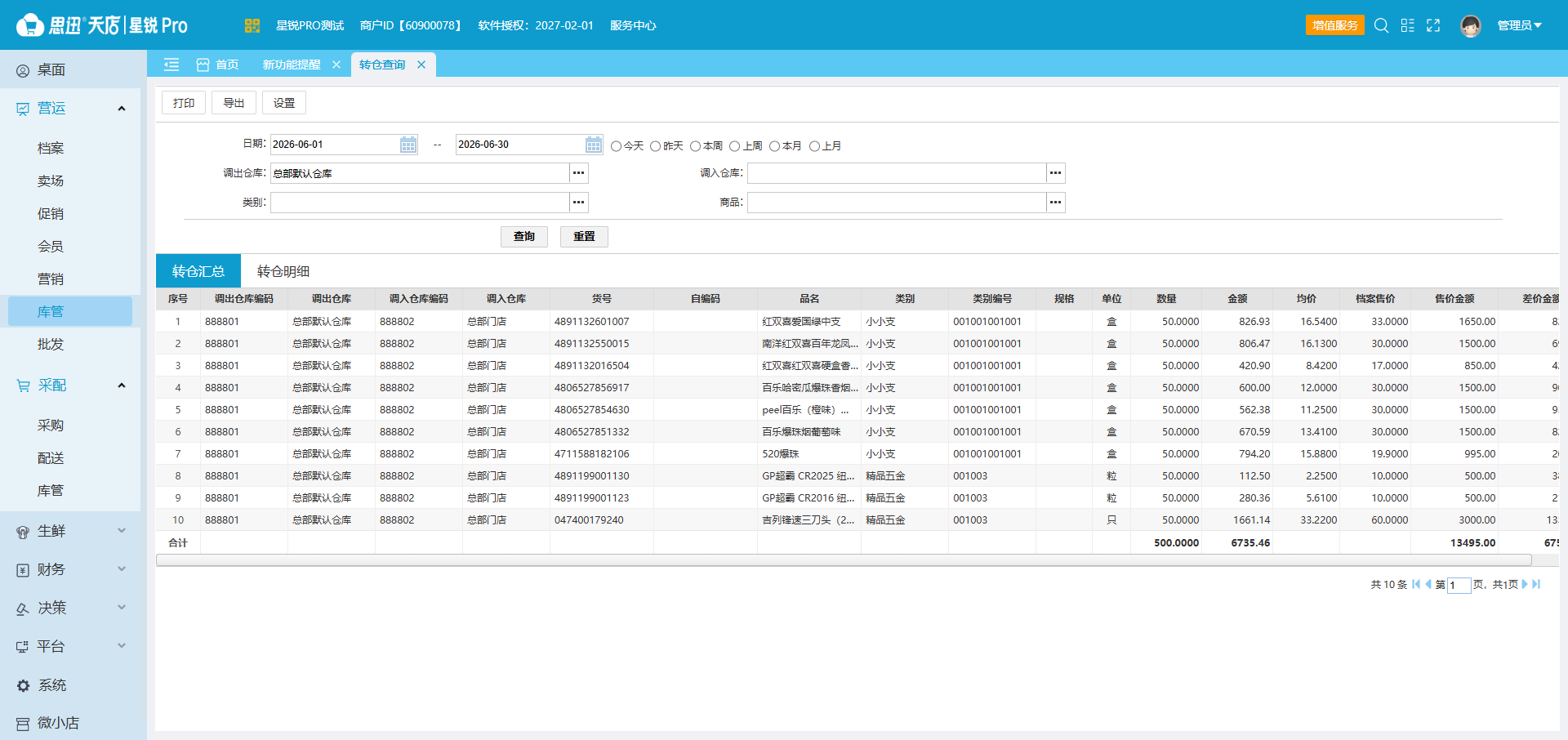Image resolution: width=1568 pixels, height=740 pixels.
Task: Open the list layout icon beside search
Action: 1407,25
